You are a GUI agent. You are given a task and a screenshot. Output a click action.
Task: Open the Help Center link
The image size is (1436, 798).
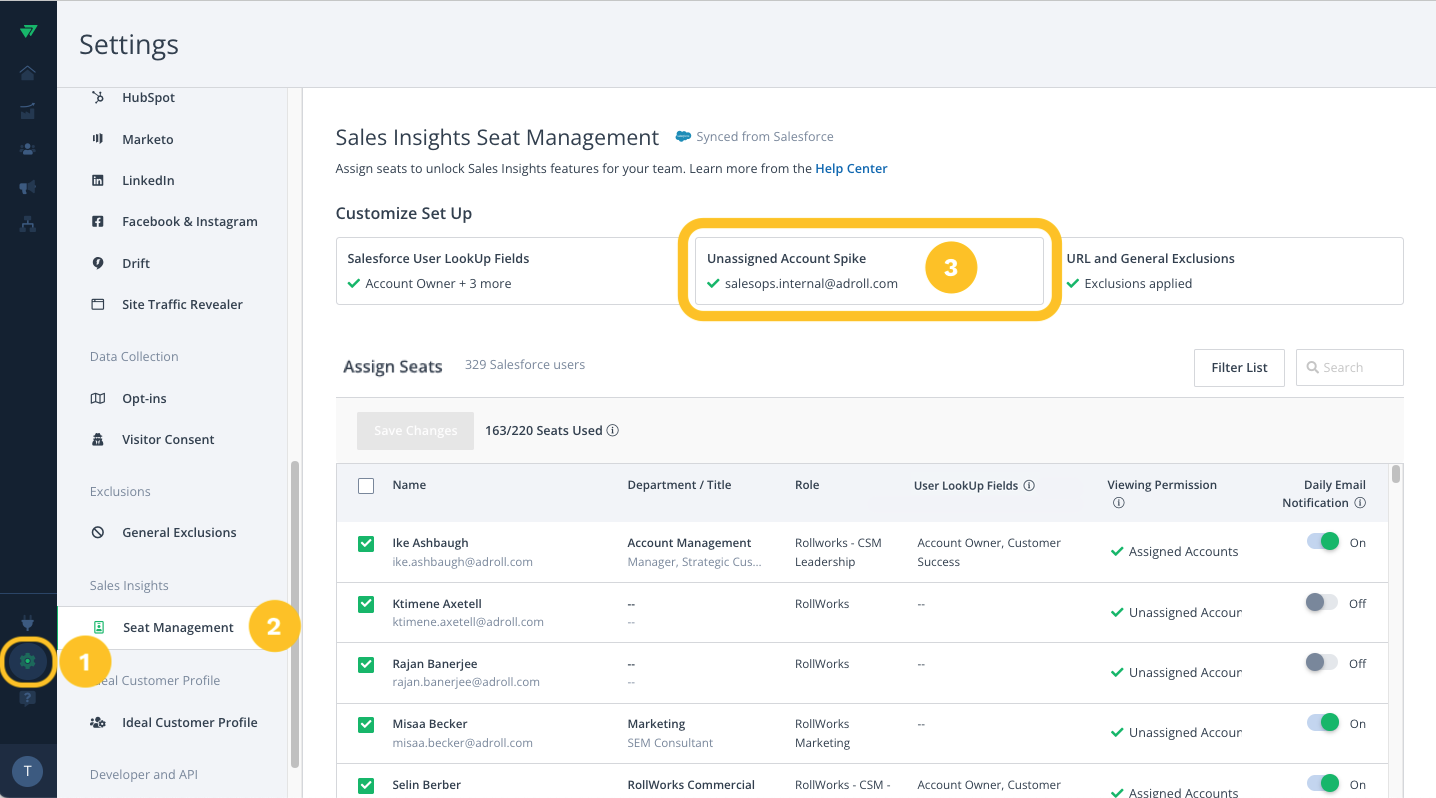click(851, 169)
